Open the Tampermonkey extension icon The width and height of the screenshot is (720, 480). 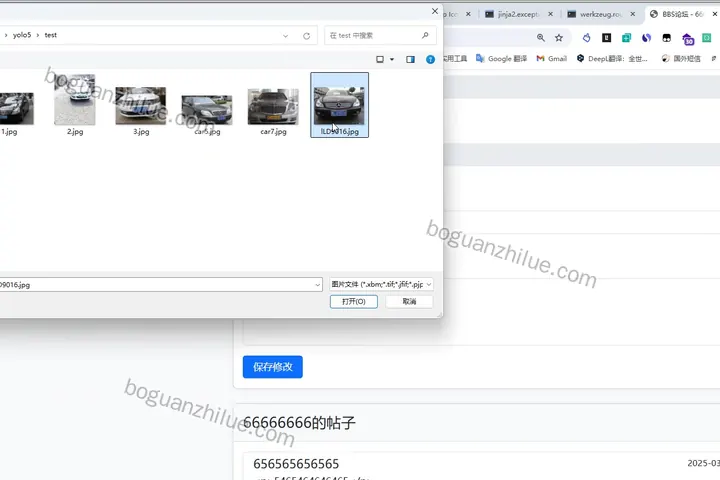point(667,38)
